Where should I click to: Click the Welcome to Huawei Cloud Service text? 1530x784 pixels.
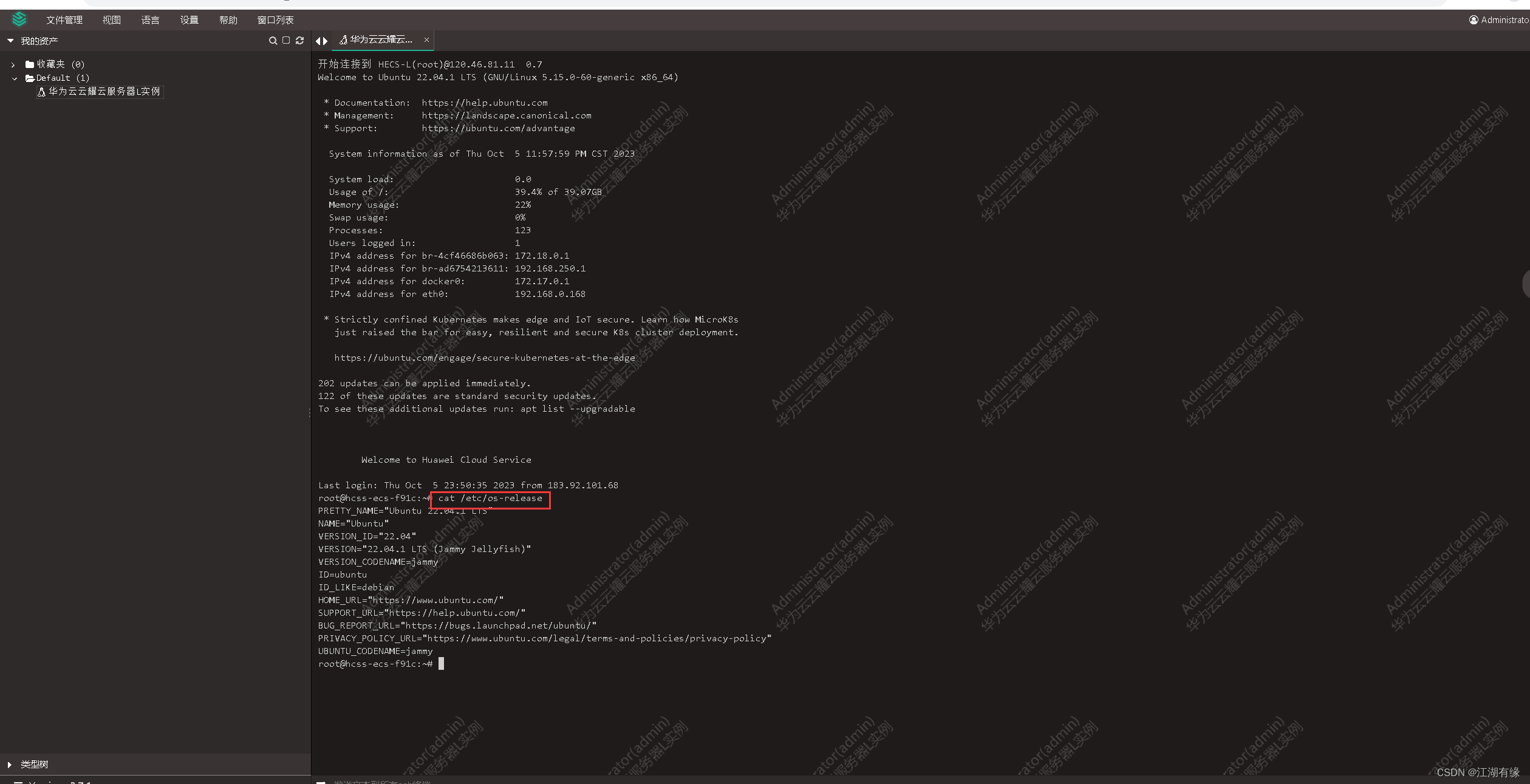coord(446,460)
